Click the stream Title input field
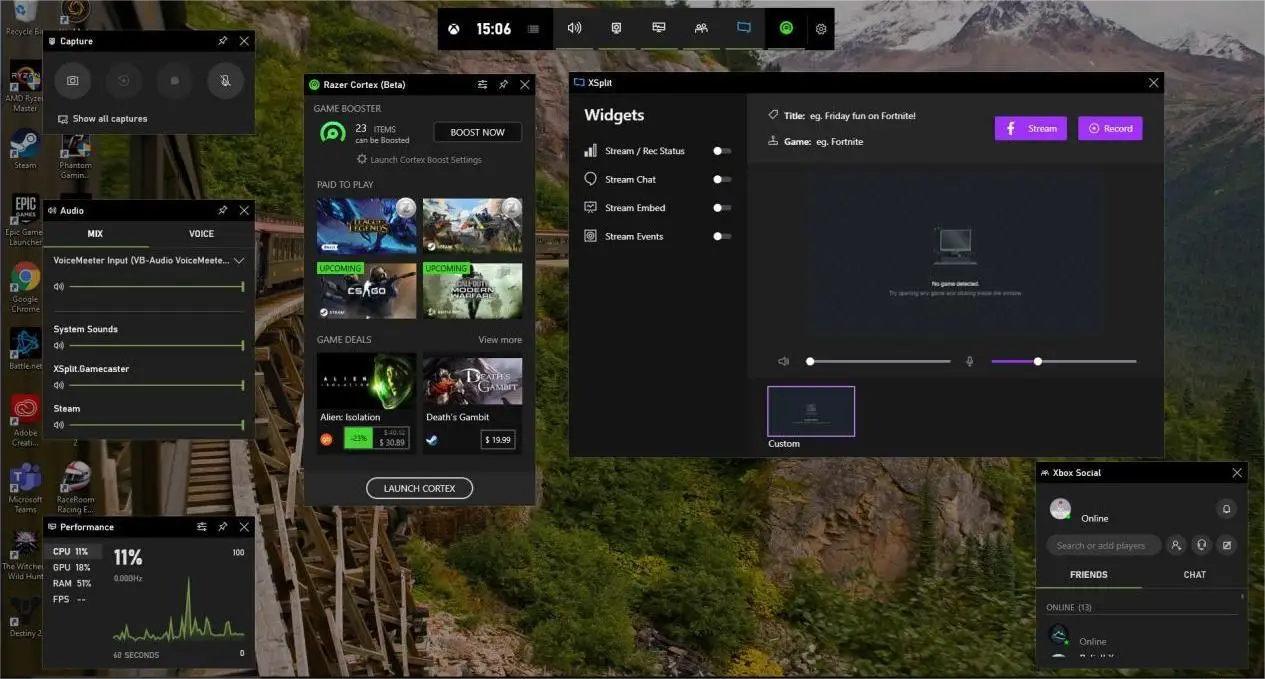Screen dimensions: 1265x679 click(x=862, y=116)
